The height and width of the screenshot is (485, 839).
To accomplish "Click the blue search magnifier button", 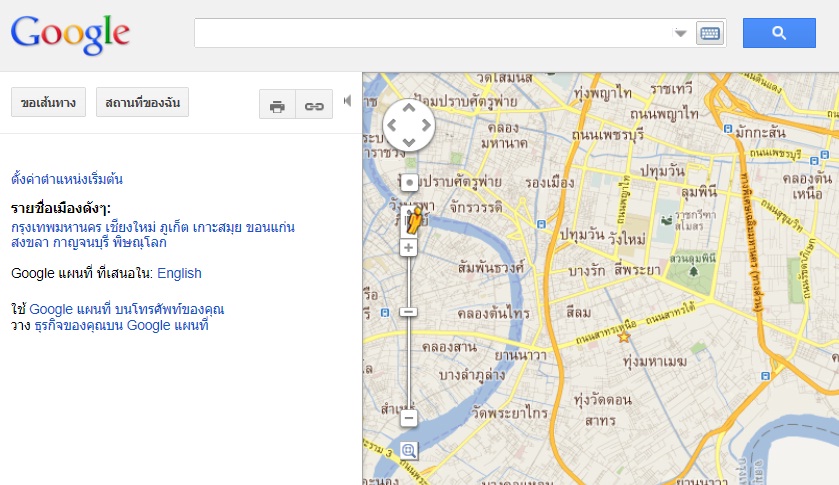I will [x=779, y=33].
